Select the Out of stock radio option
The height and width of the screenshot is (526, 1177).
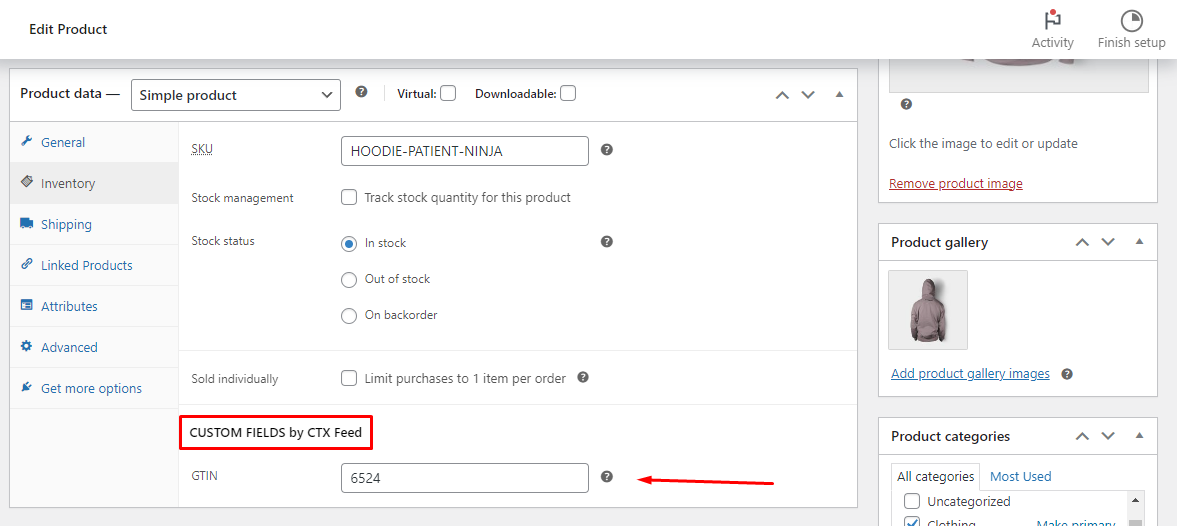349,279
